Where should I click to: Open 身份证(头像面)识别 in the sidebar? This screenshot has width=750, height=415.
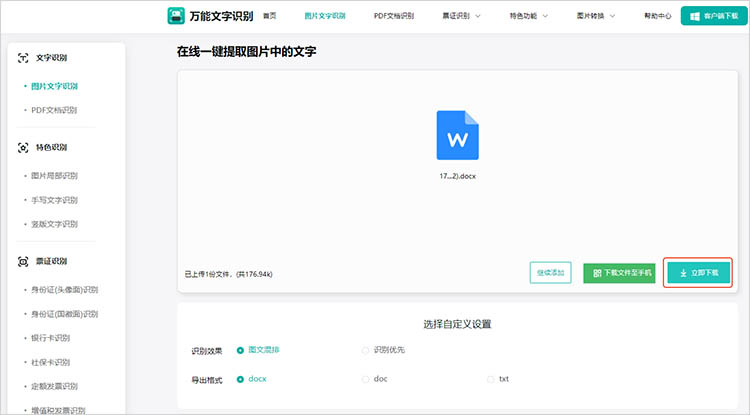point(65,290)
